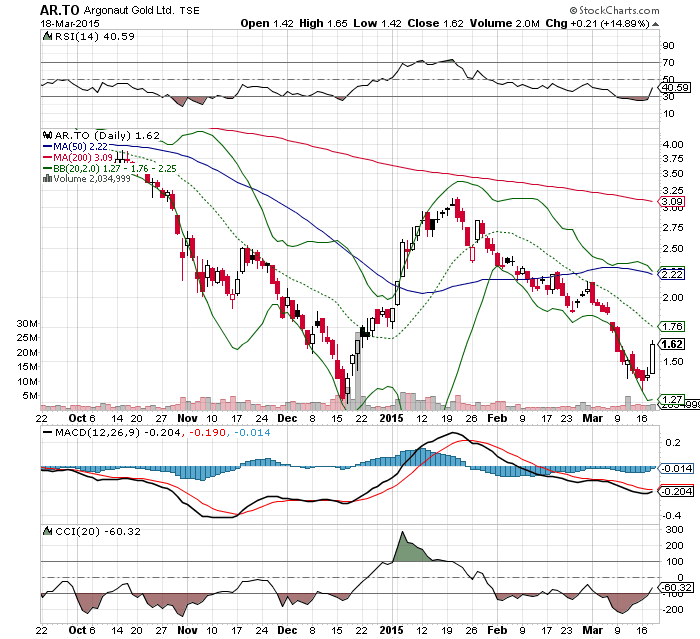
Task: Click the Oct 6 label on bottom axis
Action: click(82, 630)
